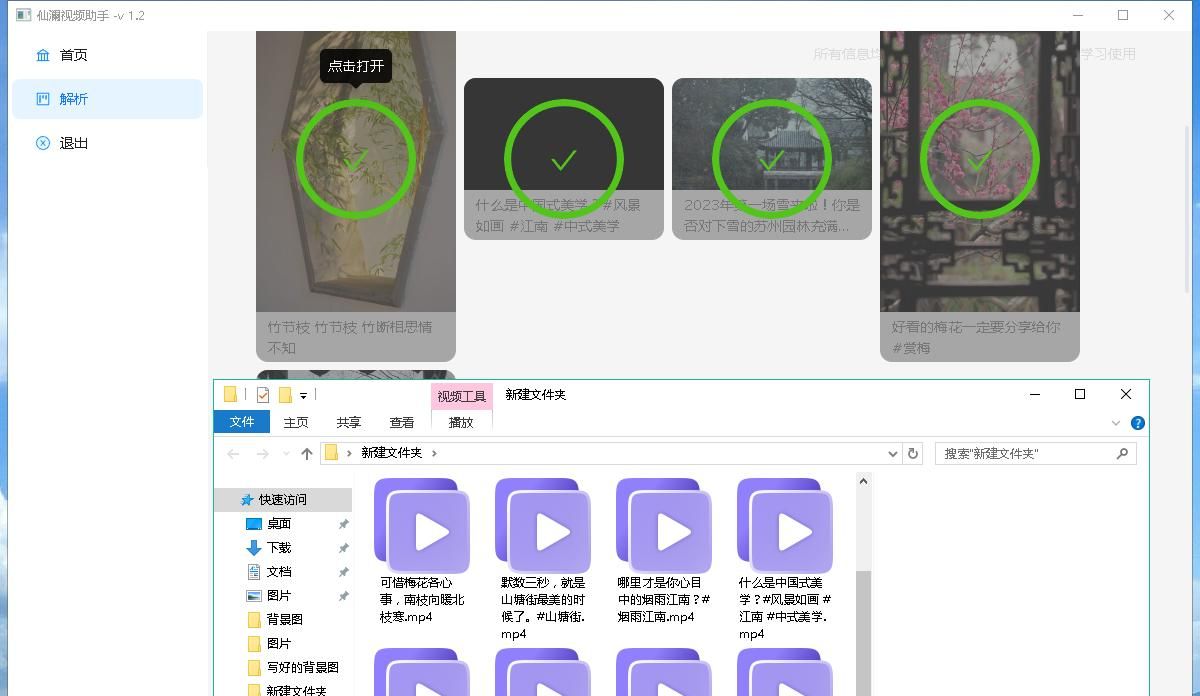Viewport: 1200px width, 696px height.
Task: Open 文档 in navigation pane
Action: [x=279, y=571]
